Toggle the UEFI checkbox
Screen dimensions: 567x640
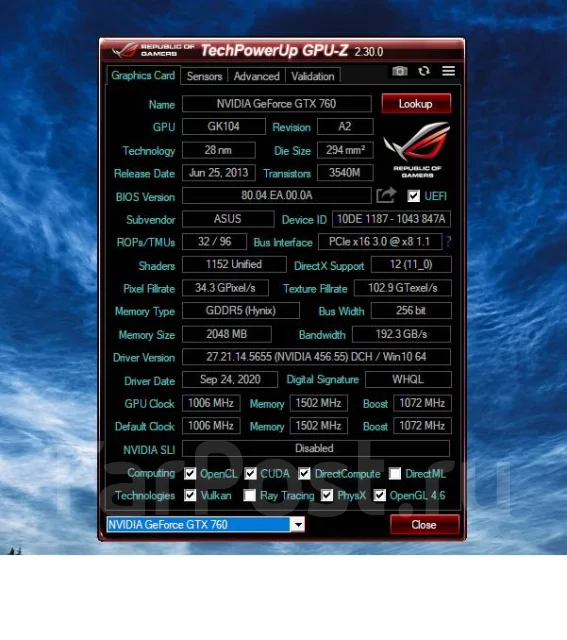click(414, 196)
